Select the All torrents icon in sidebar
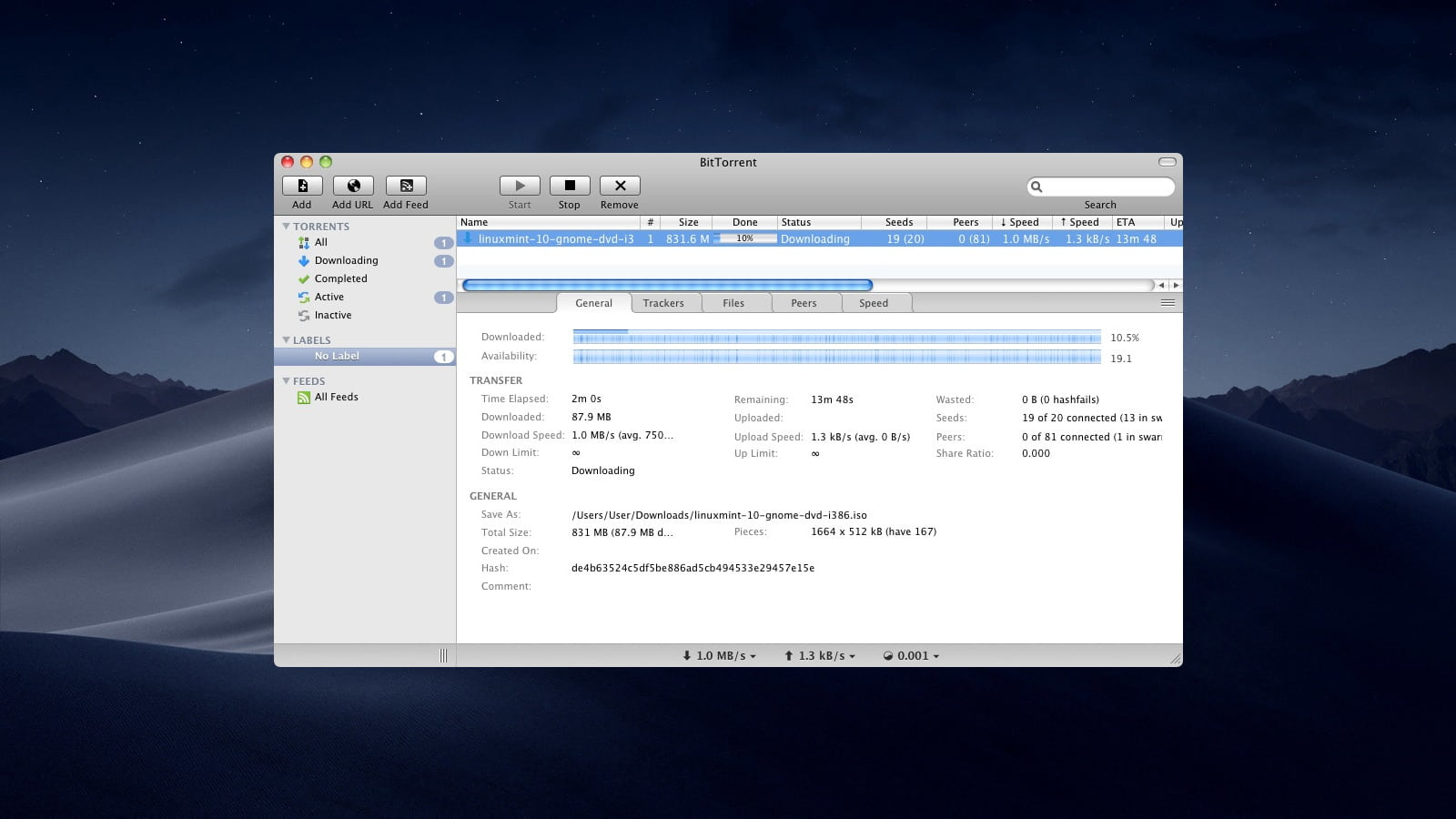The width and height of the screenshot is (1456, 819). point(304,243)
